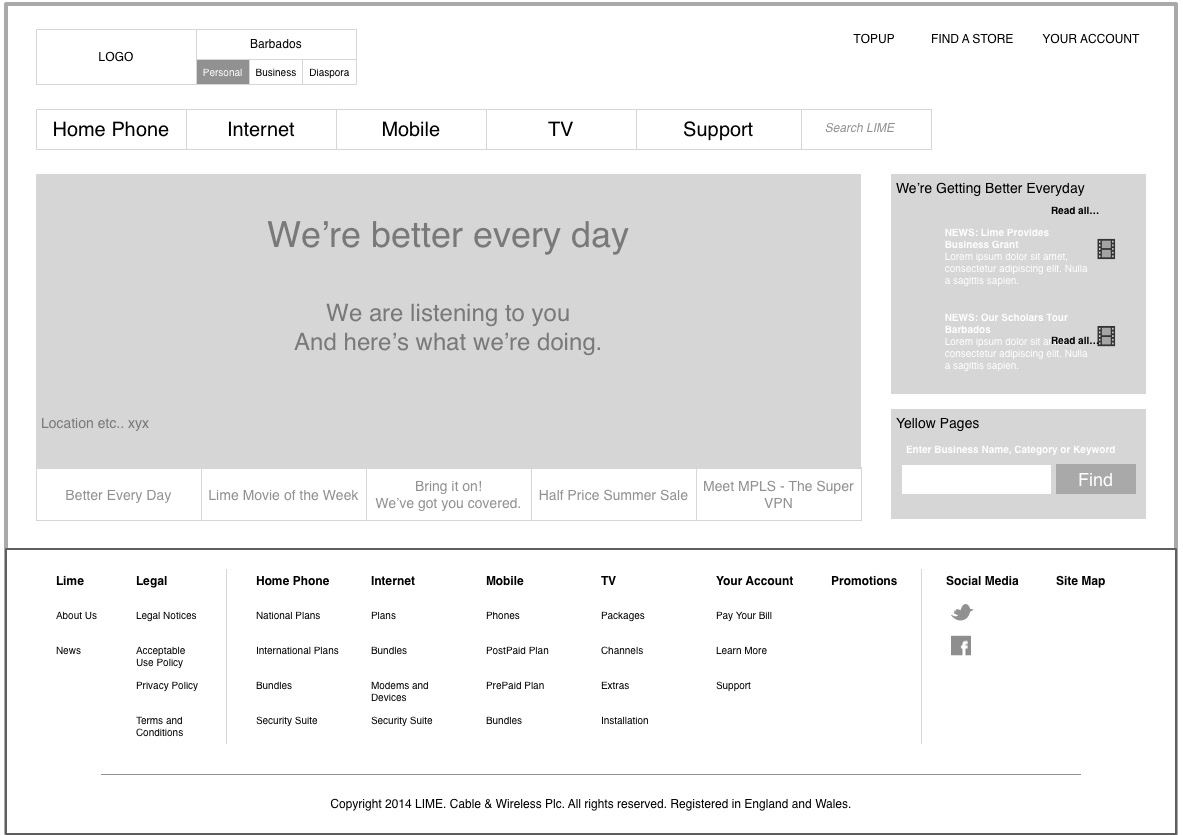Click Security Suite under Internet
The image size is (1183, 835).
401,720
